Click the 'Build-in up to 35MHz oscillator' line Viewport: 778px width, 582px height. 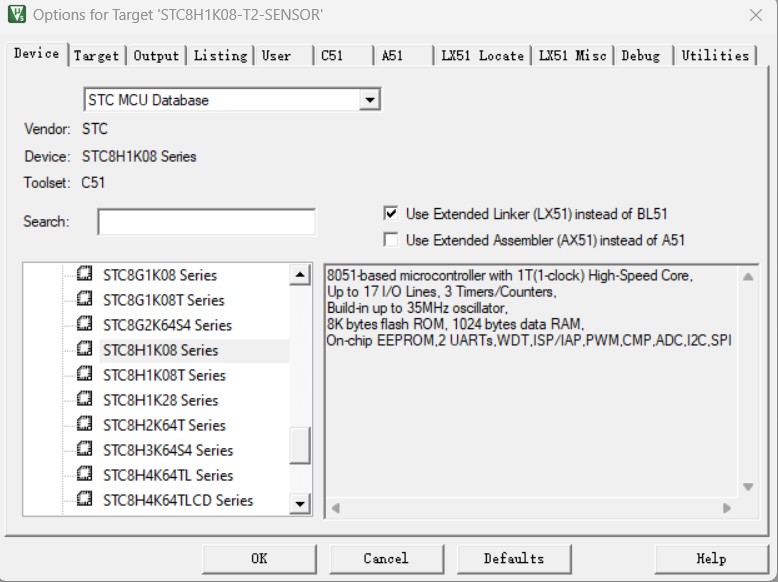pos(417,308)
